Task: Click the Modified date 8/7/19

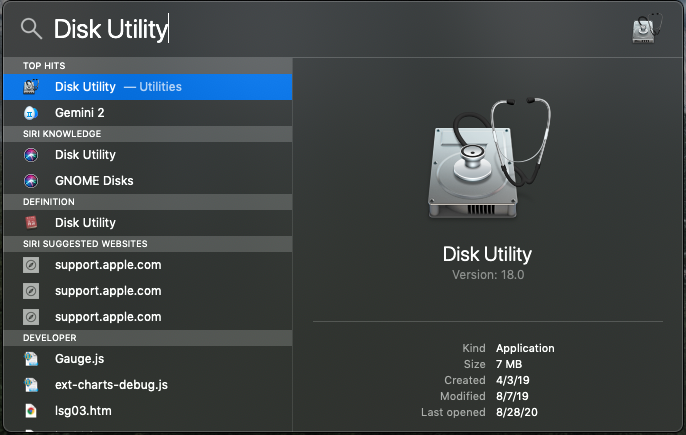Action: tap(512, 396)
